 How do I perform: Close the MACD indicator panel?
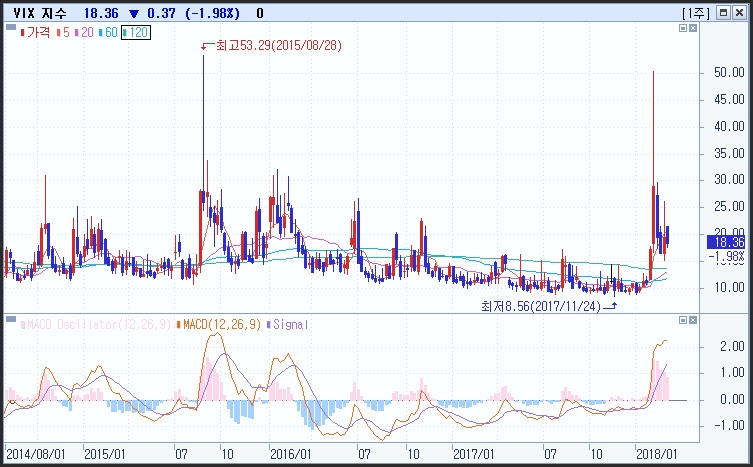pos(693,320)
